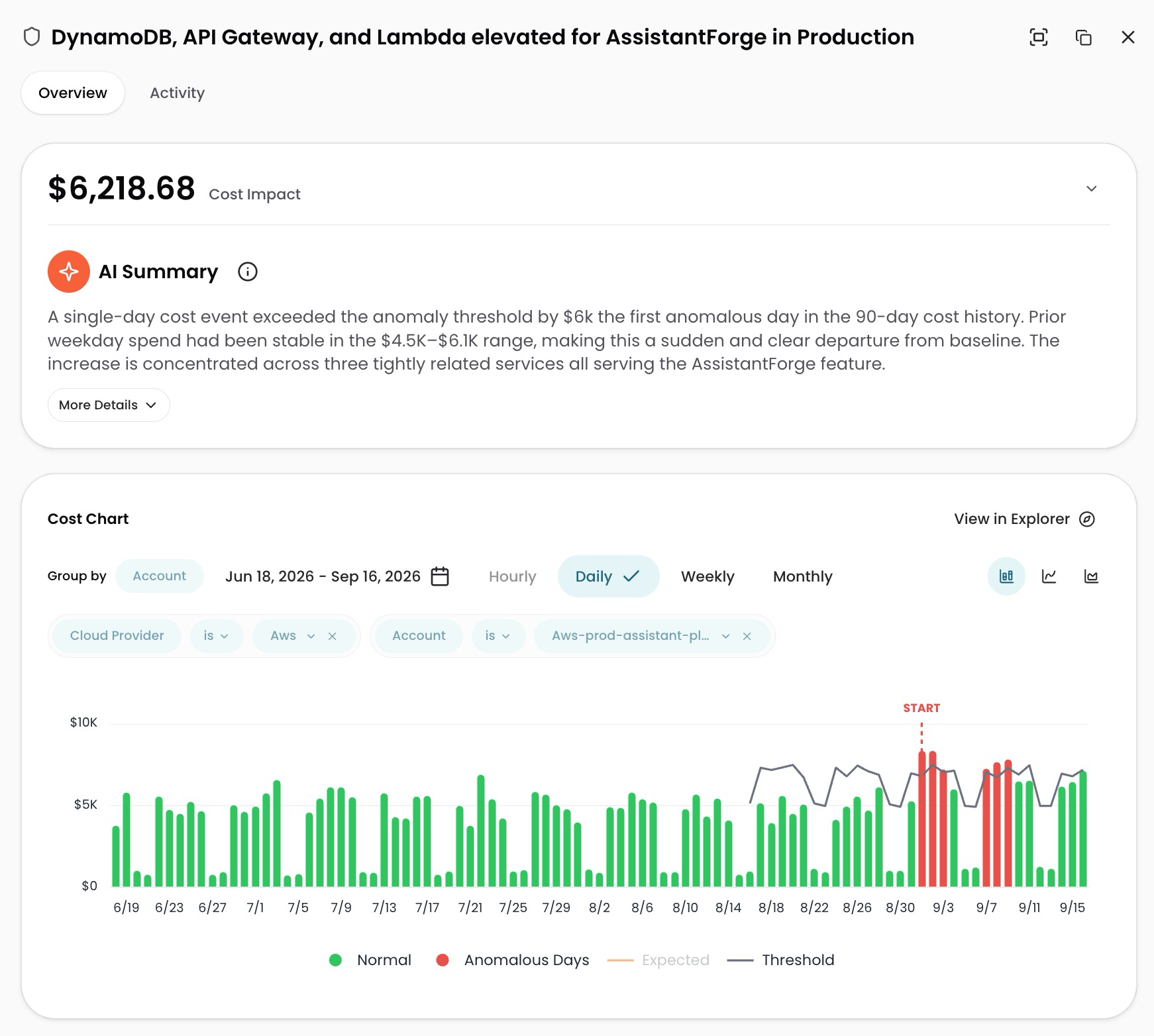The width and height of the screenshot is (1154, 1036).
Task: Open the Aws-prod-assistant-pl... account dropdown
Action: pyautogui.click(x=640, y=636)
